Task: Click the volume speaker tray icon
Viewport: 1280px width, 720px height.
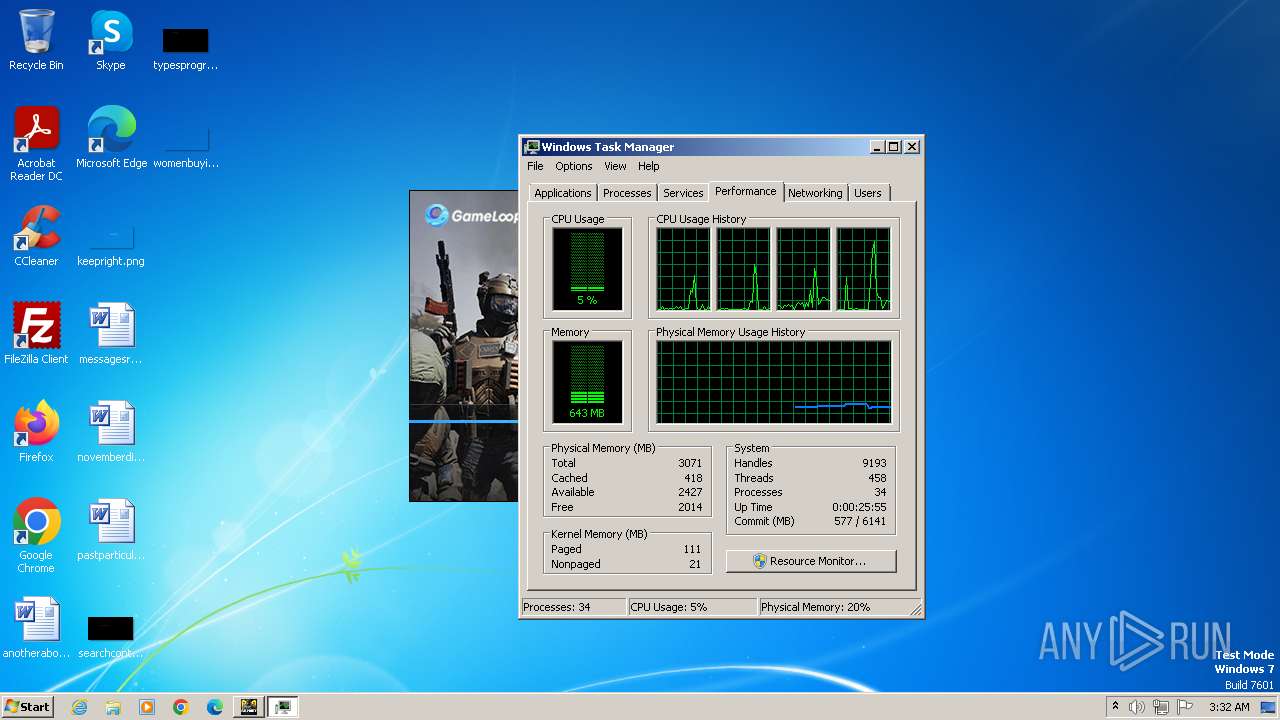Action: (x=1137, y=707)
